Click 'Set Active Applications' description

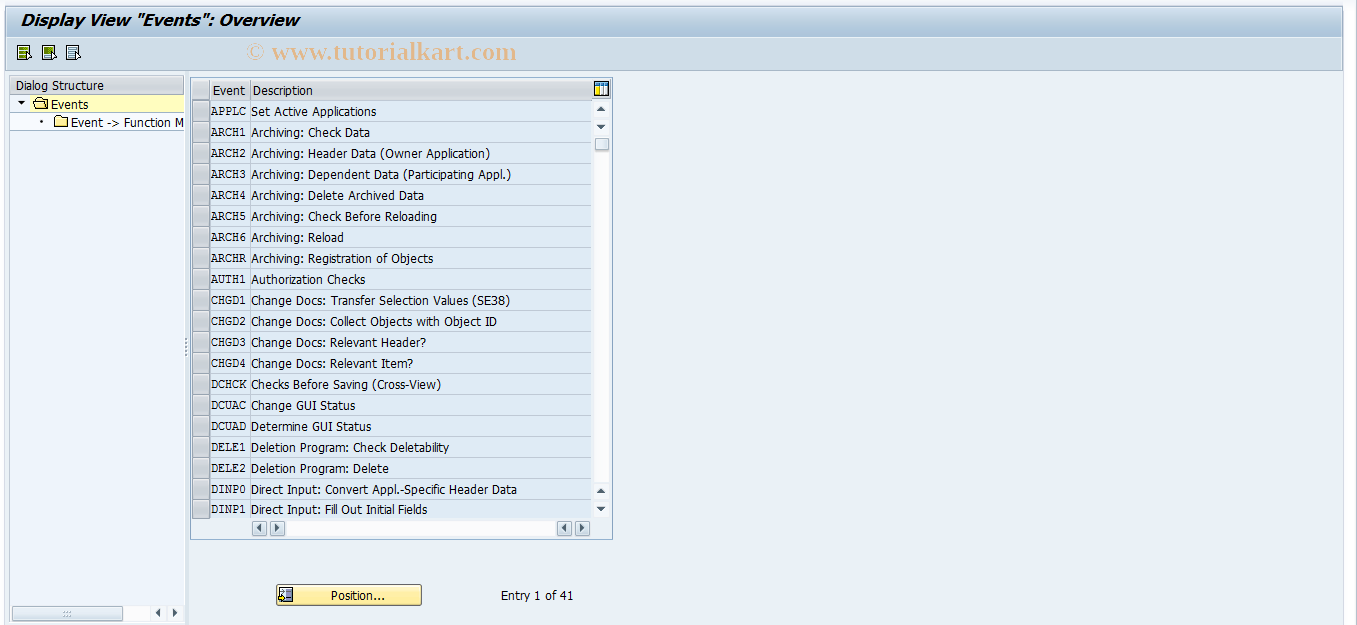coord(420,111)
